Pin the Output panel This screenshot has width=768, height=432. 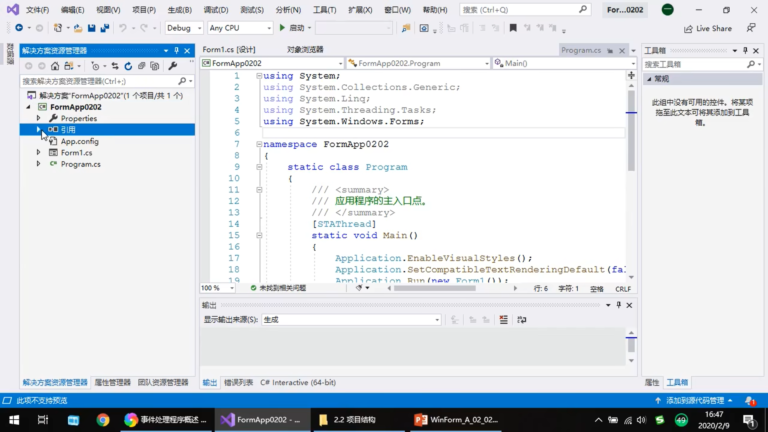click(x=619, y=305)
